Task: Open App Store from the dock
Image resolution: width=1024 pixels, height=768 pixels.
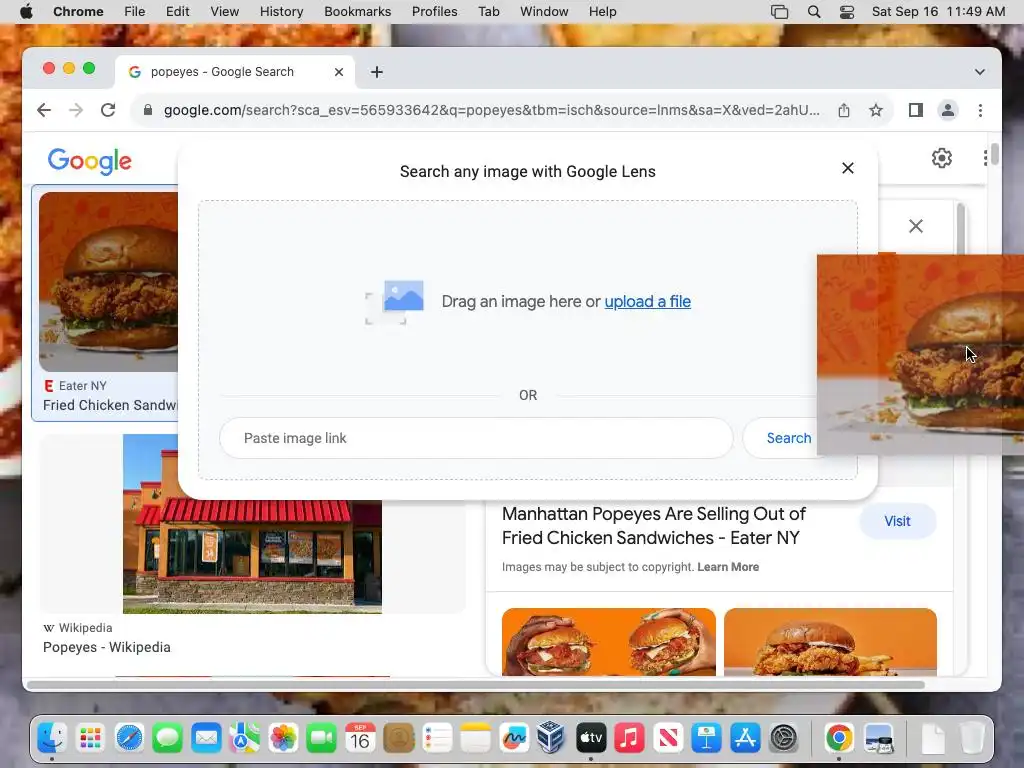Action: tap(745, 739)
